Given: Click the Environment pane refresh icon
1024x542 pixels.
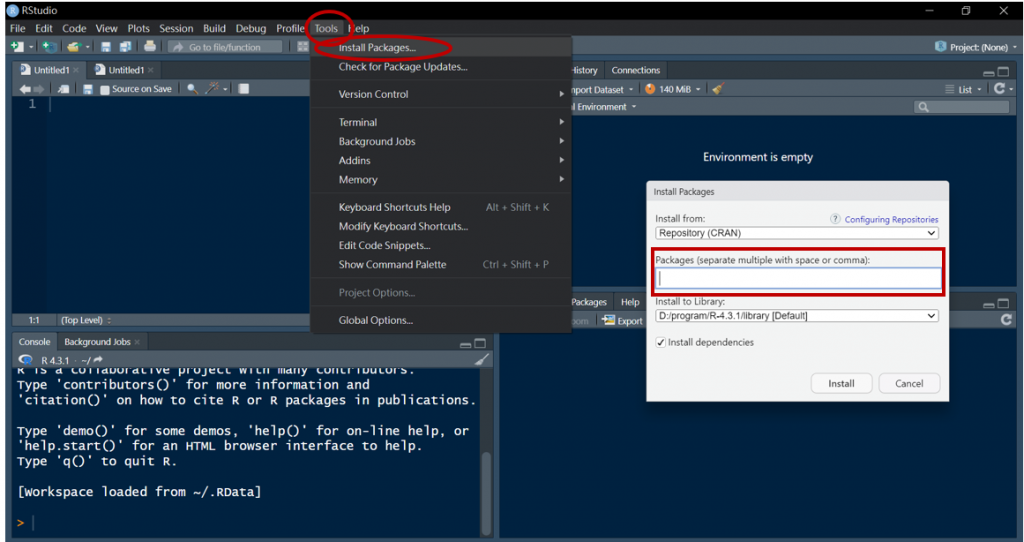Looking at the screenshot, I should point(999,89).
